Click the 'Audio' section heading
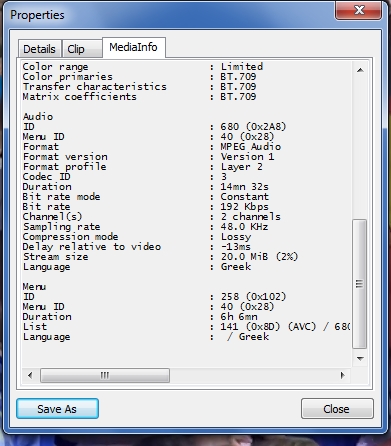The height and width of the screenshot is (446, 391). point(38,117)
